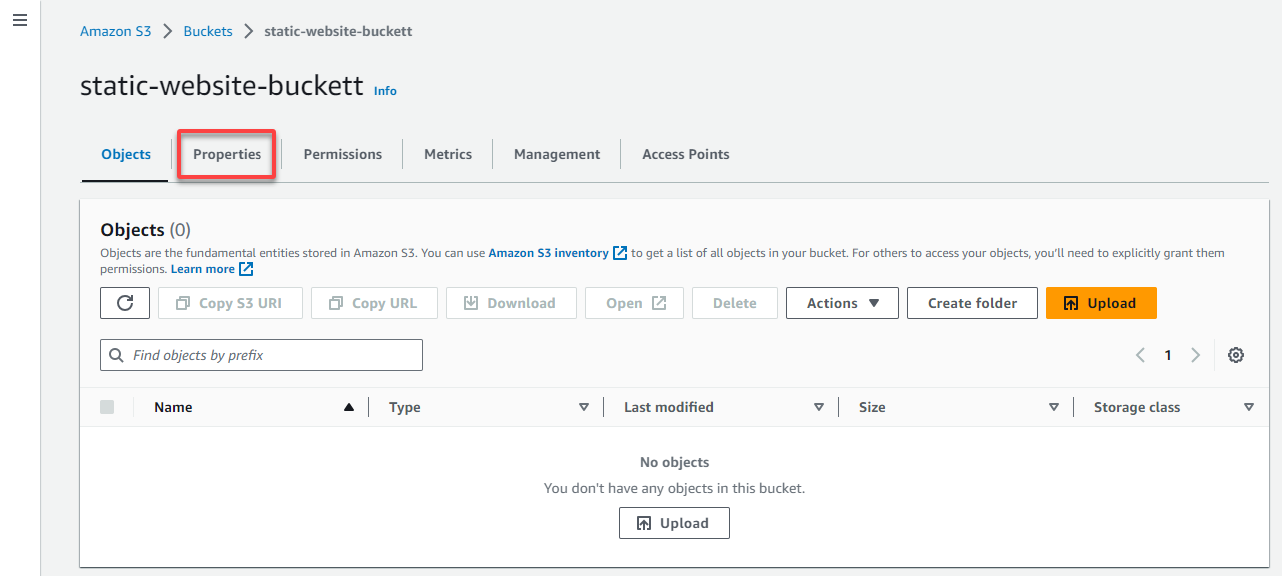
Task: Go to next page arrow
Action: pyautogui.click(x=1195, y=355)
